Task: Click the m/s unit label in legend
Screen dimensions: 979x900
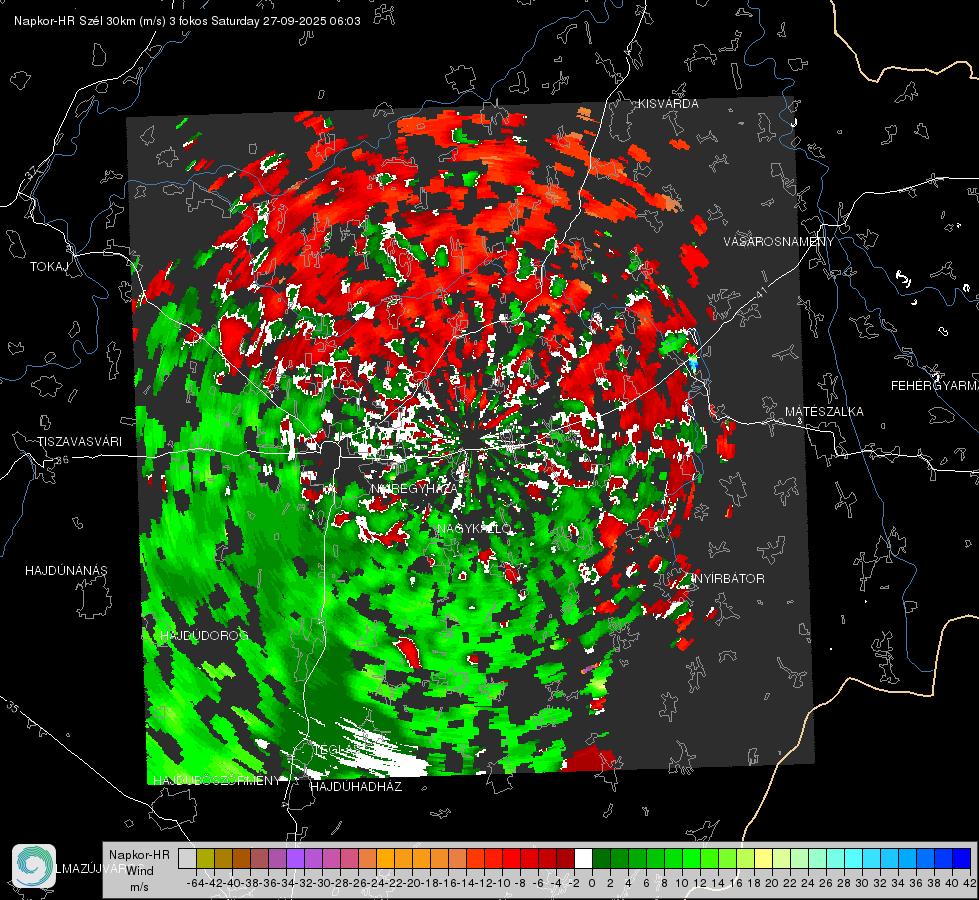Action: coord(139,887)
